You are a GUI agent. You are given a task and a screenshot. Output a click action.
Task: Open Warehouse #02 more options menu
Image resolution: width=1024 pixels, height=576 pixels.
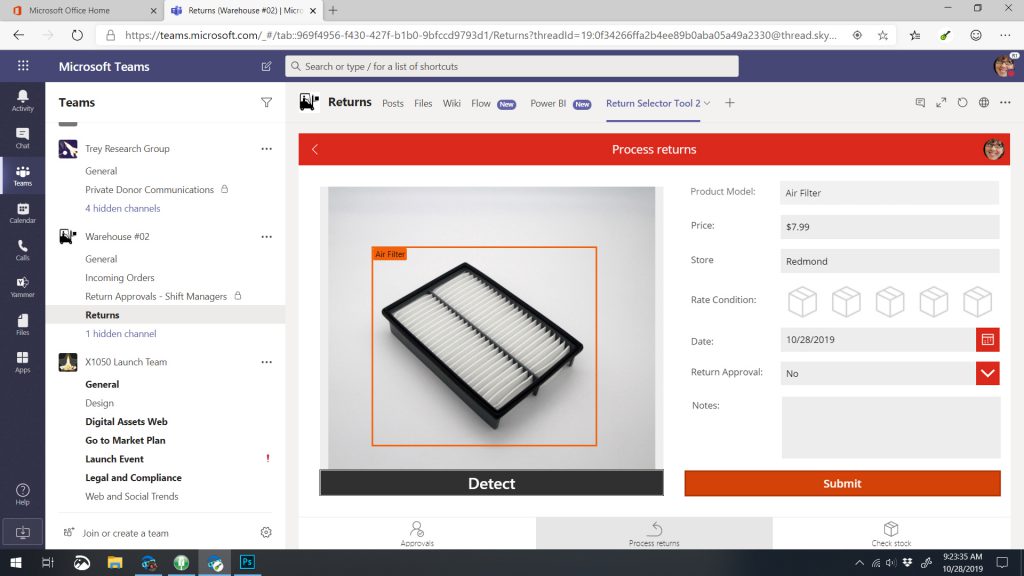point(266,237)
